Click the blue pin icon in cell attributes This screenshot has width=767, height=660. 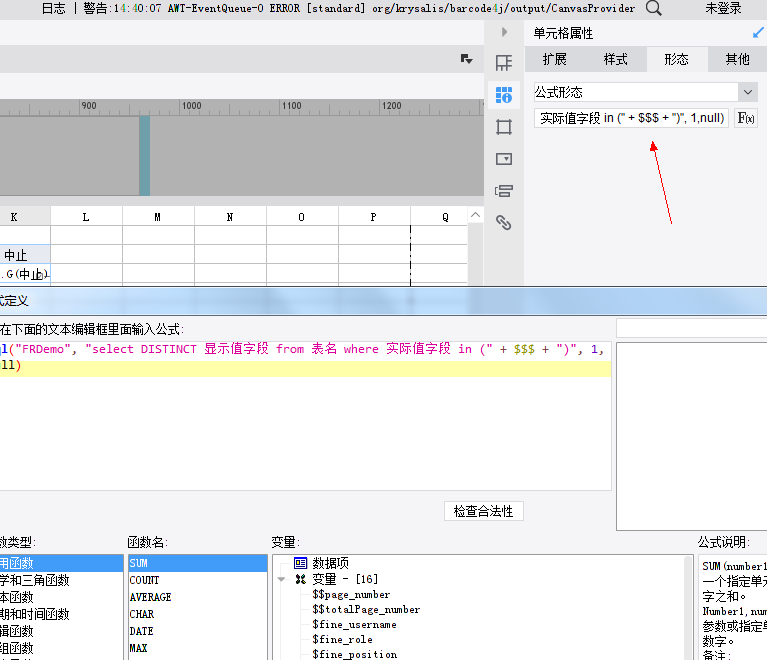[x=758, y=33]
